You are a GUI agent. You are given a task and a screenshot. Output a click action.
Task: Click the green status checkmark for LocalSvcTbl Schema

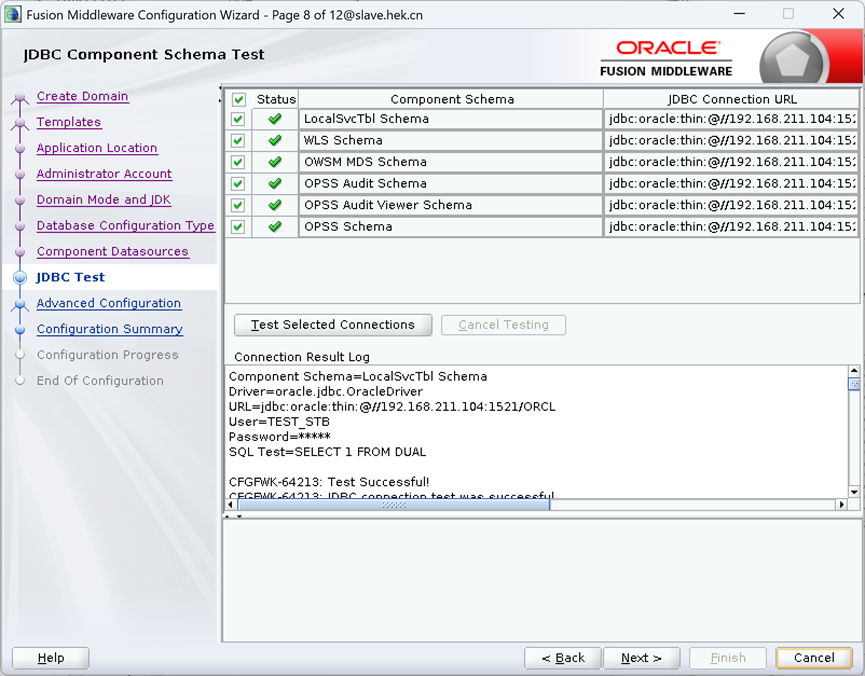click(275, 119)
